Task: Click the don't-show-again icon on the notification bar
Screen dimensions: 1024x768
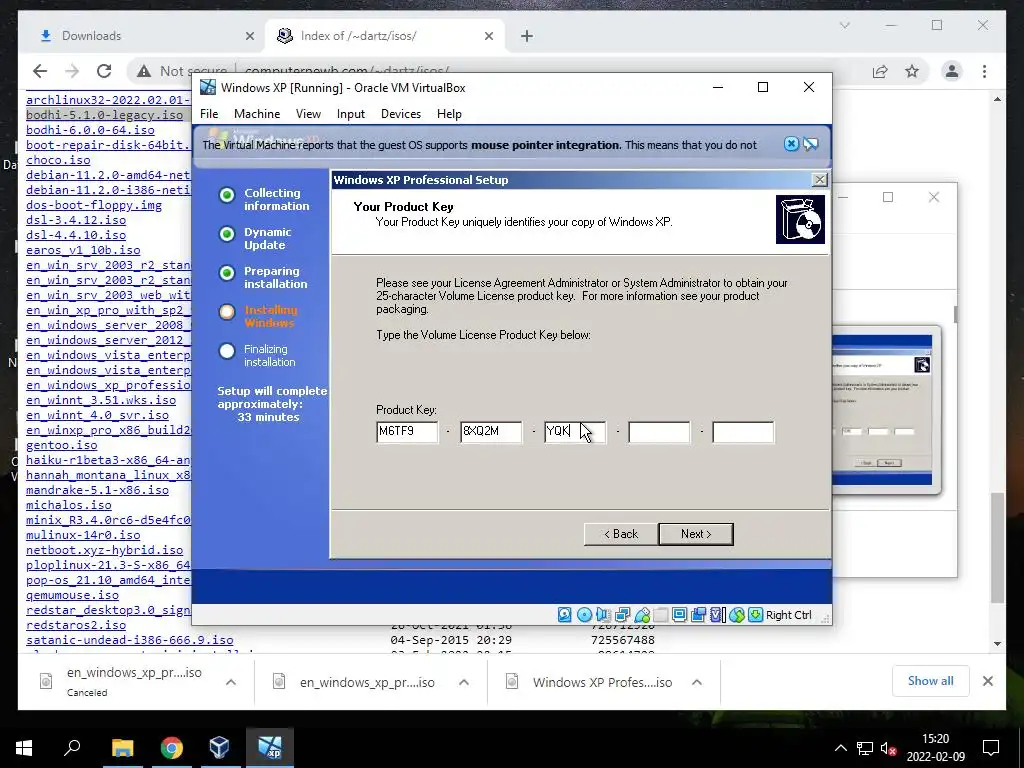Action: tap(810, 144)
